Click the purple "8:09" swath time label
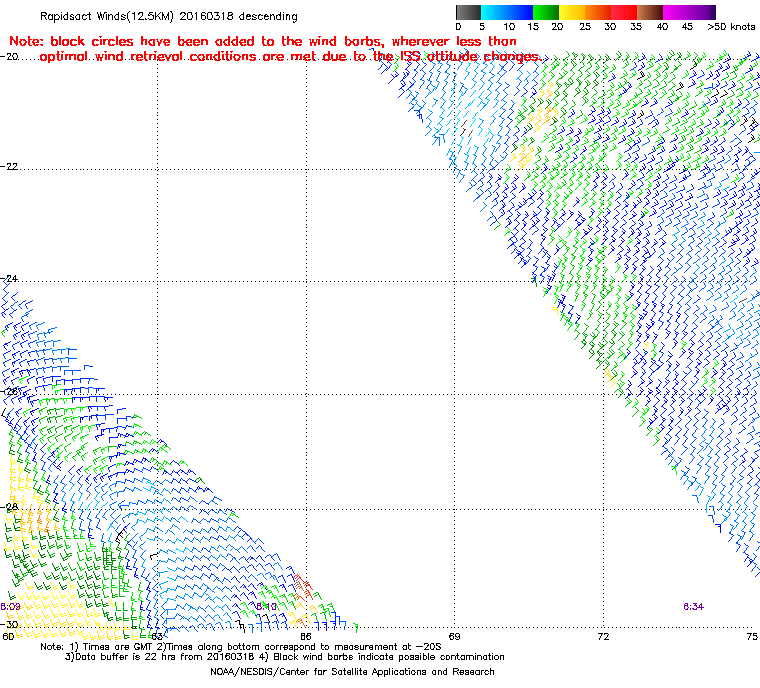Viewport: 760px width, 688px height. [10, 607]
